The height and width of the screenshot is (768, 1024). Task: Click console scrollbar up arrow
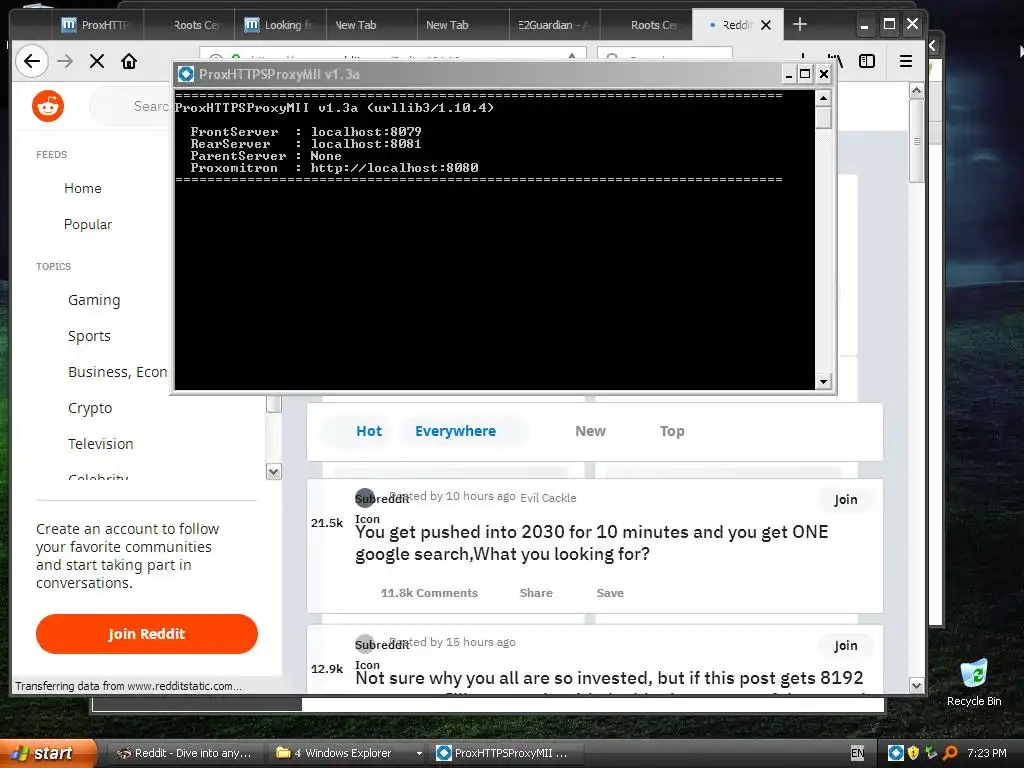click(x=824, y=98)
